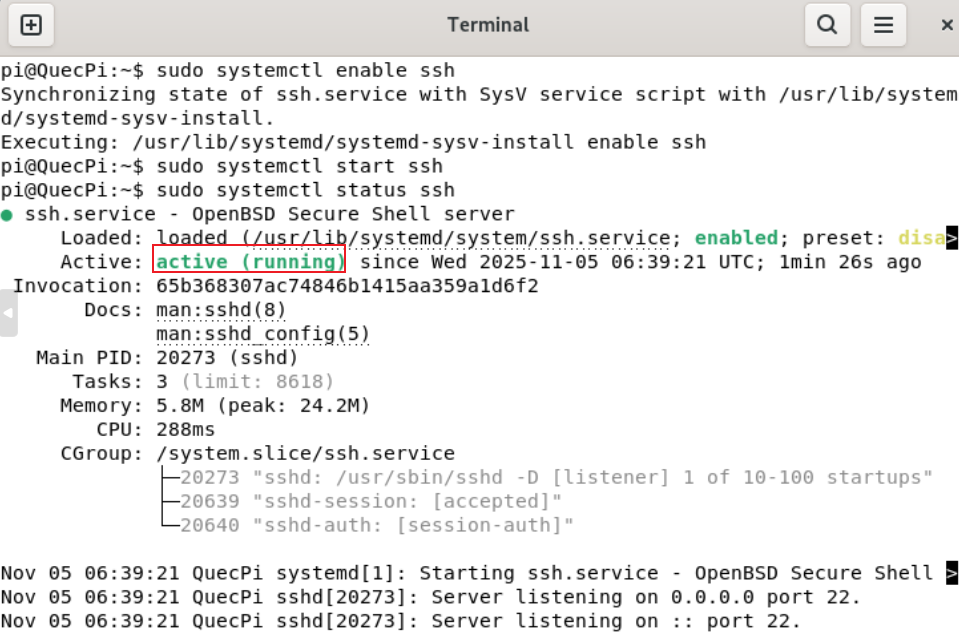Screen dimensions: 959x633
Task: Click the left edge panel arrow
Action: (x=9, y=314)
